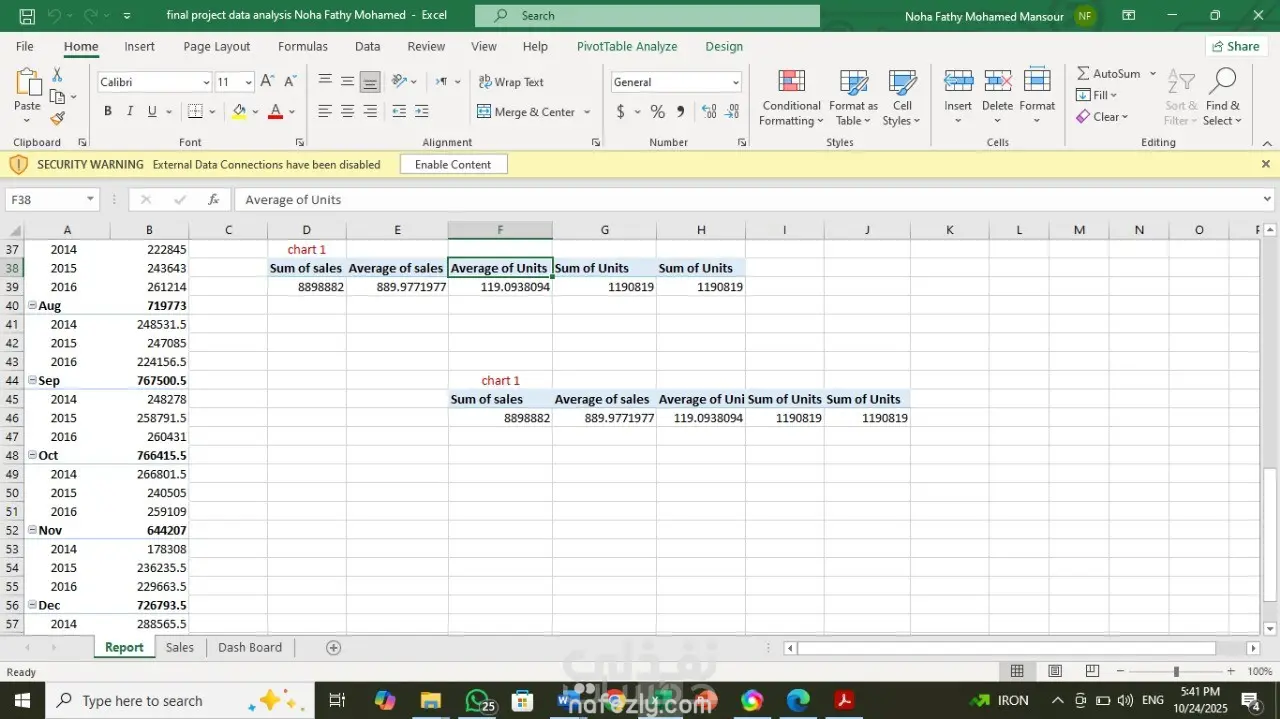This screenshot has width=1280, height=719.
Task: Align text to the top
Action: click(325, 82)
